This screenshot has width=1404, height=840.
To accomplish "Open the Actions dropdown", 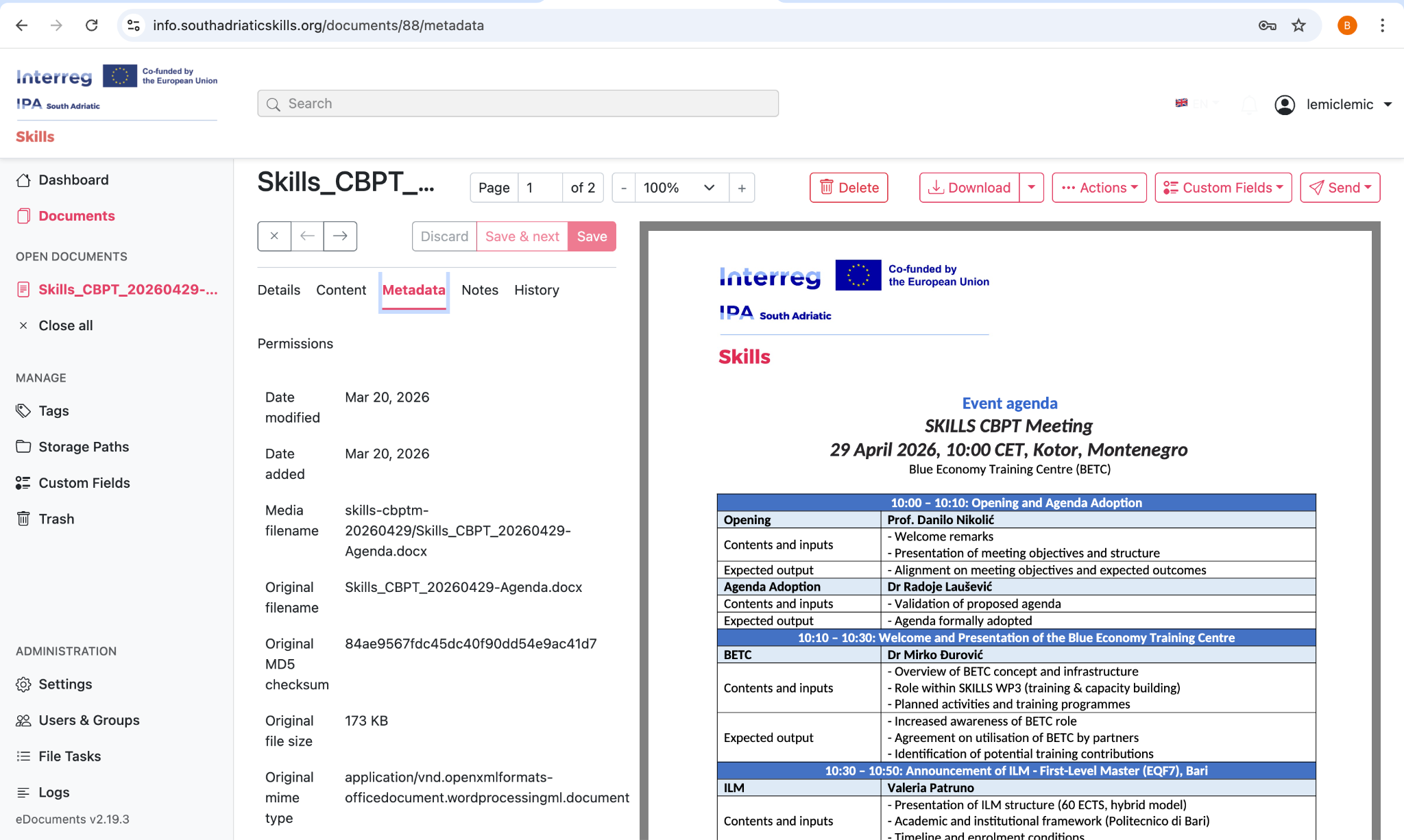I will (1098, 187).
